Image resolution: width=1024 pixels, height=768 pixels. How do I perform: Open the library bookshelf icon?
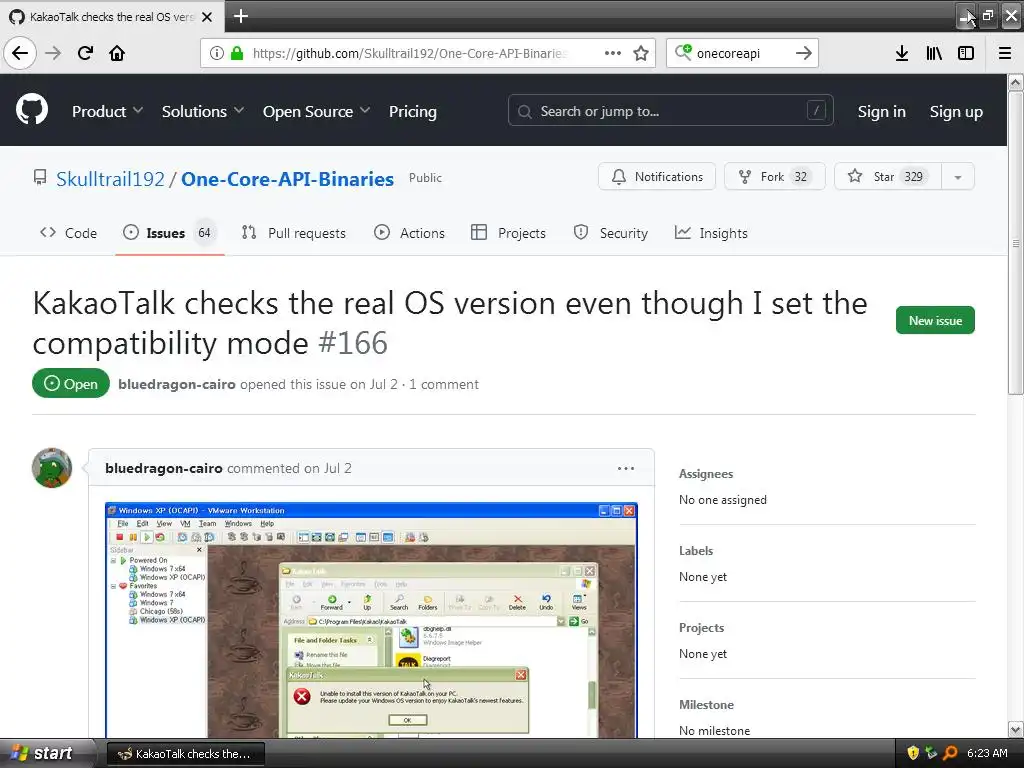click(934, 53)
